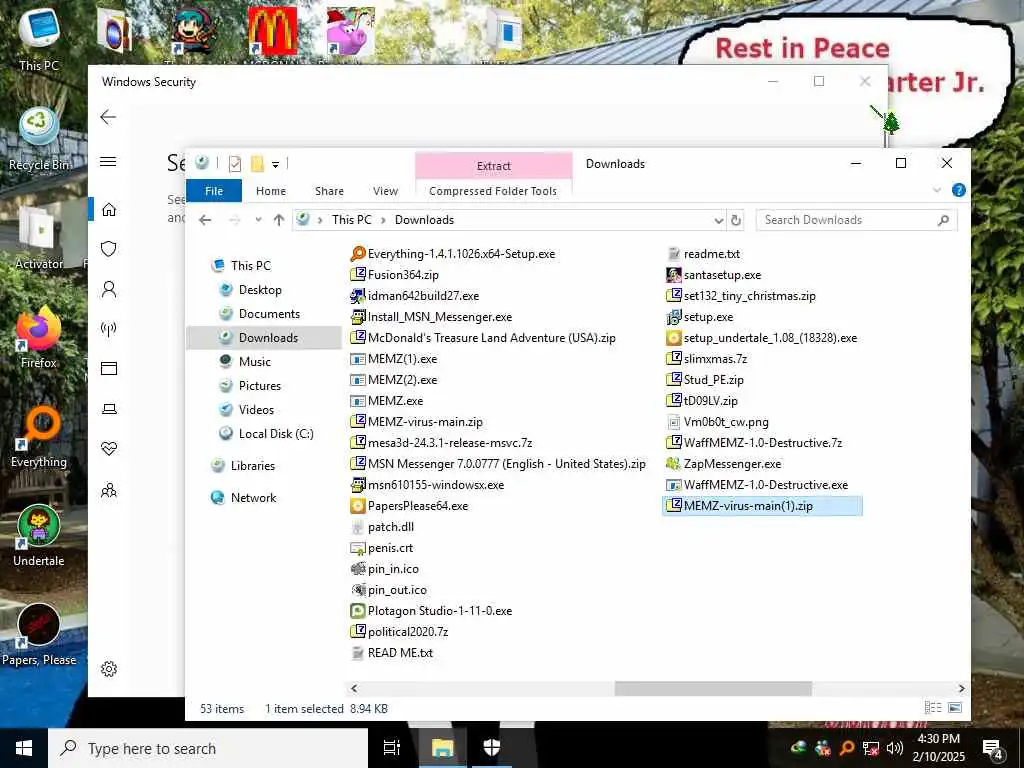Open the recent locations dropdown arrow
Screen dimensions: 1024x768
pos(259,220)
